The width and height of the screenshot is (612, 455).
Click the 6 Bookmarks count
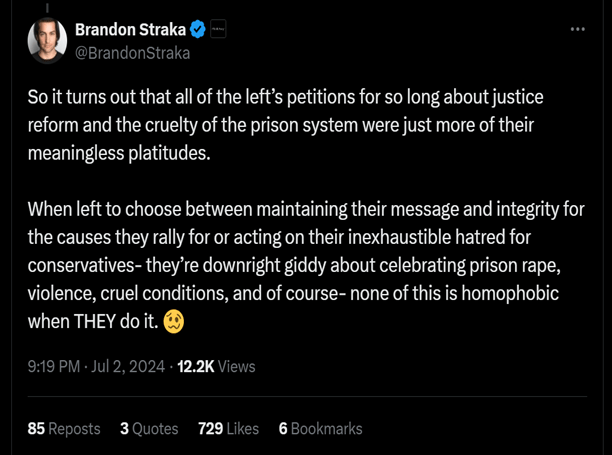point(320,428)
